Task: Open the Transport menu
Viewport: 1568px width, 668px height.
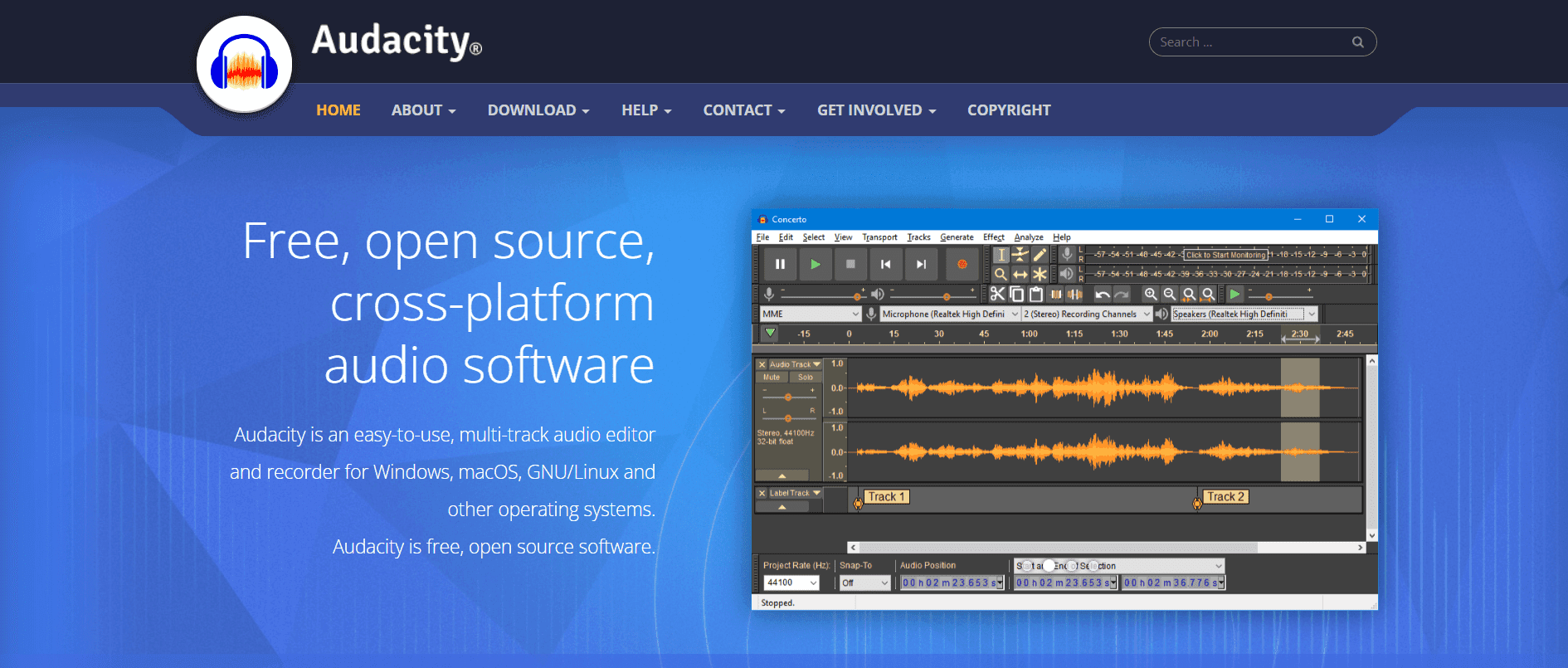Action: tap(879, 237)
